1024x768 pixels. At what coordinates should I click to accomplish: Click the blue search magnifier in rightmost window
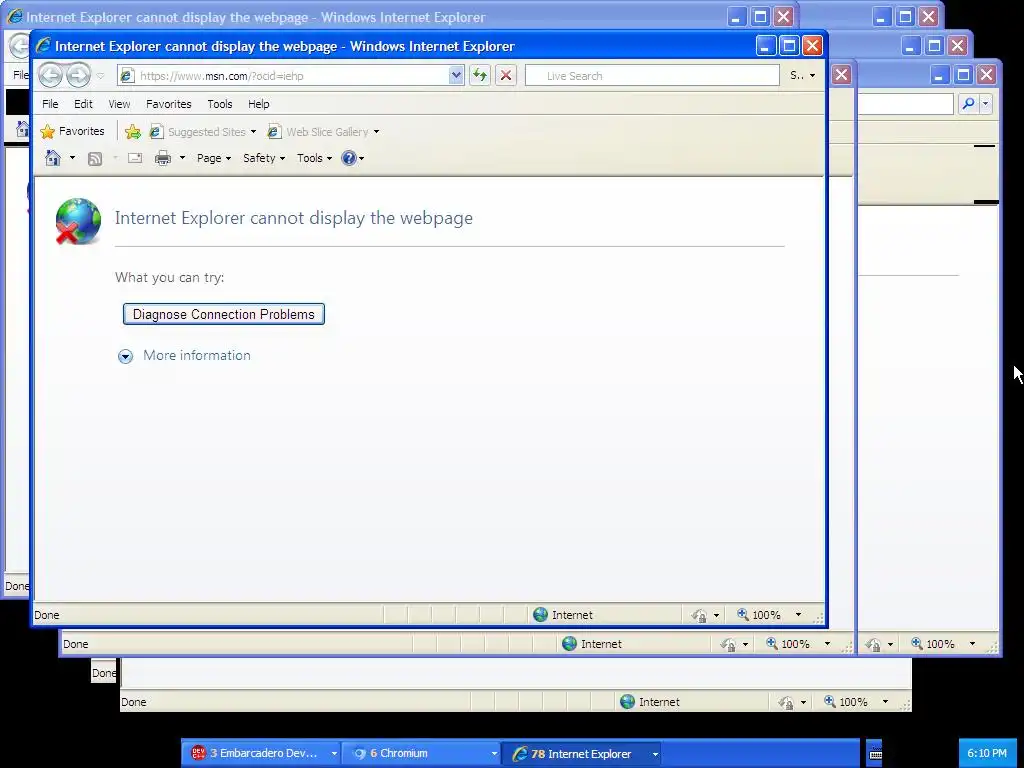[968, 103]
